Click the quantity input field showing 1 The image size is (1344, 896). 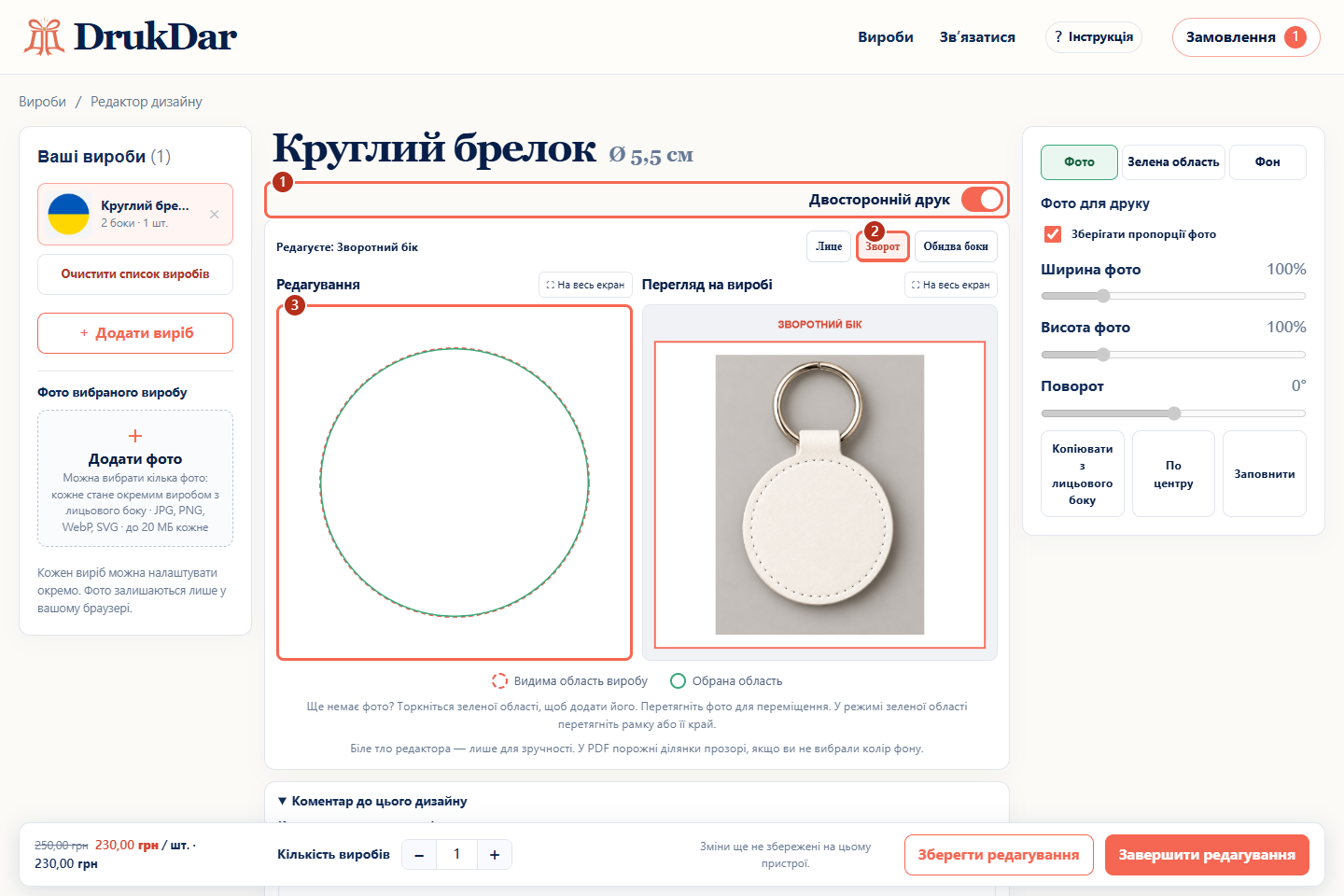point(457,855)
